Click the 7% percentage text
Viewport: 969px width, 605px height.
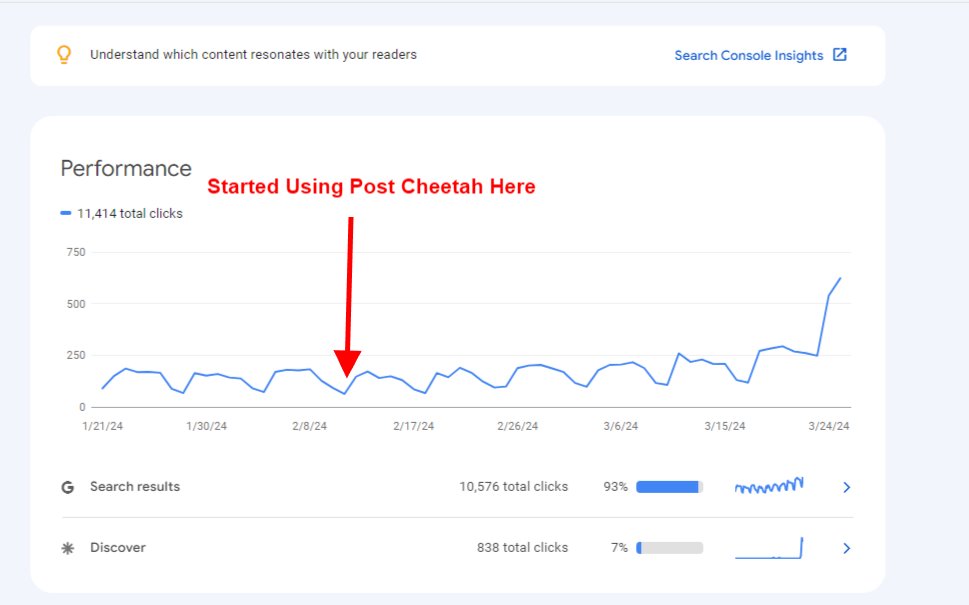point(619,548)
